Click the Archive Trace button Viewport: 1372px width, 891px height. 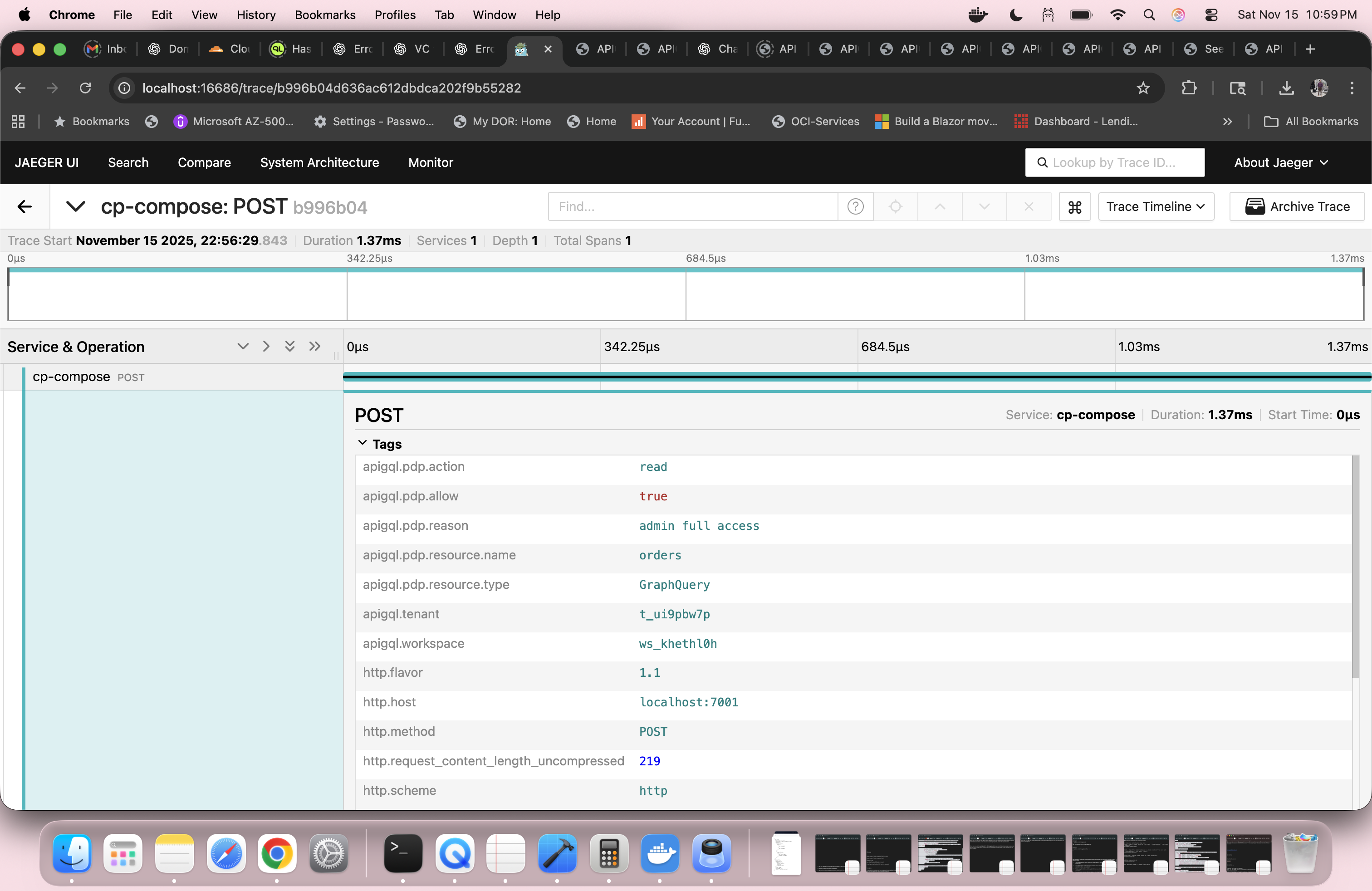click(1297, 207)
